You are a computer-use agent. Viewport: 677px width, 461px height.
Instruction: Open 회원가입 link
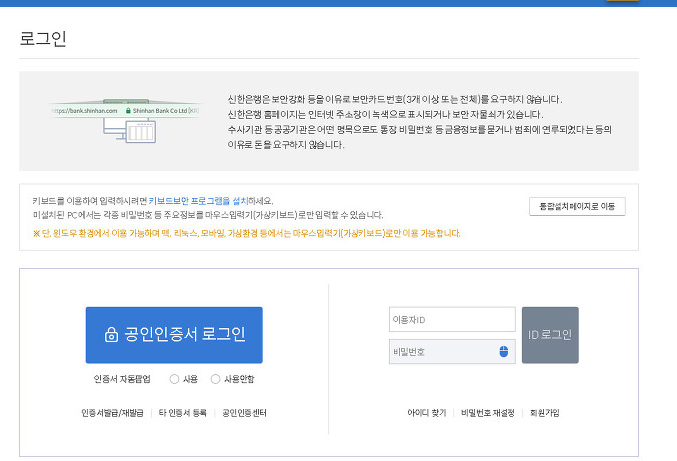pyautogui.click(x=544, y=413)
